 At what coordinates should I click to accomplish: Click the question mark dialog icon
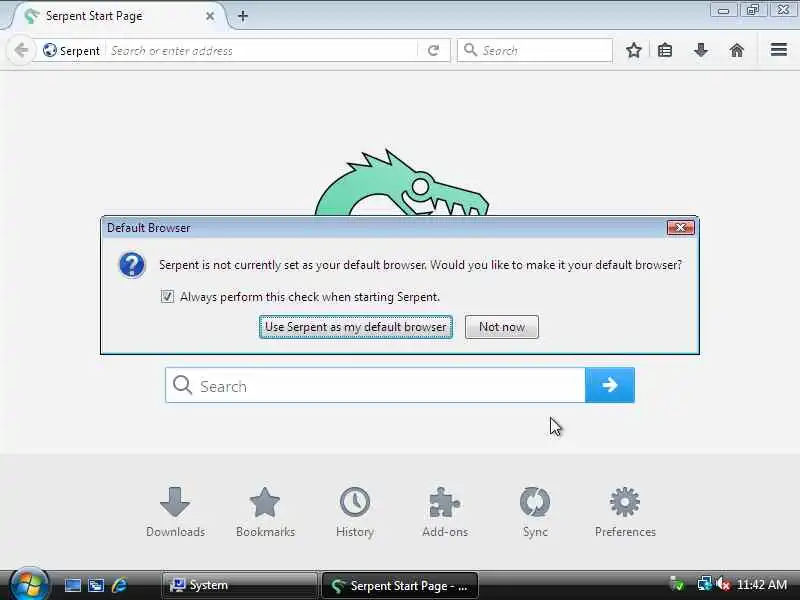coord(132,265)
